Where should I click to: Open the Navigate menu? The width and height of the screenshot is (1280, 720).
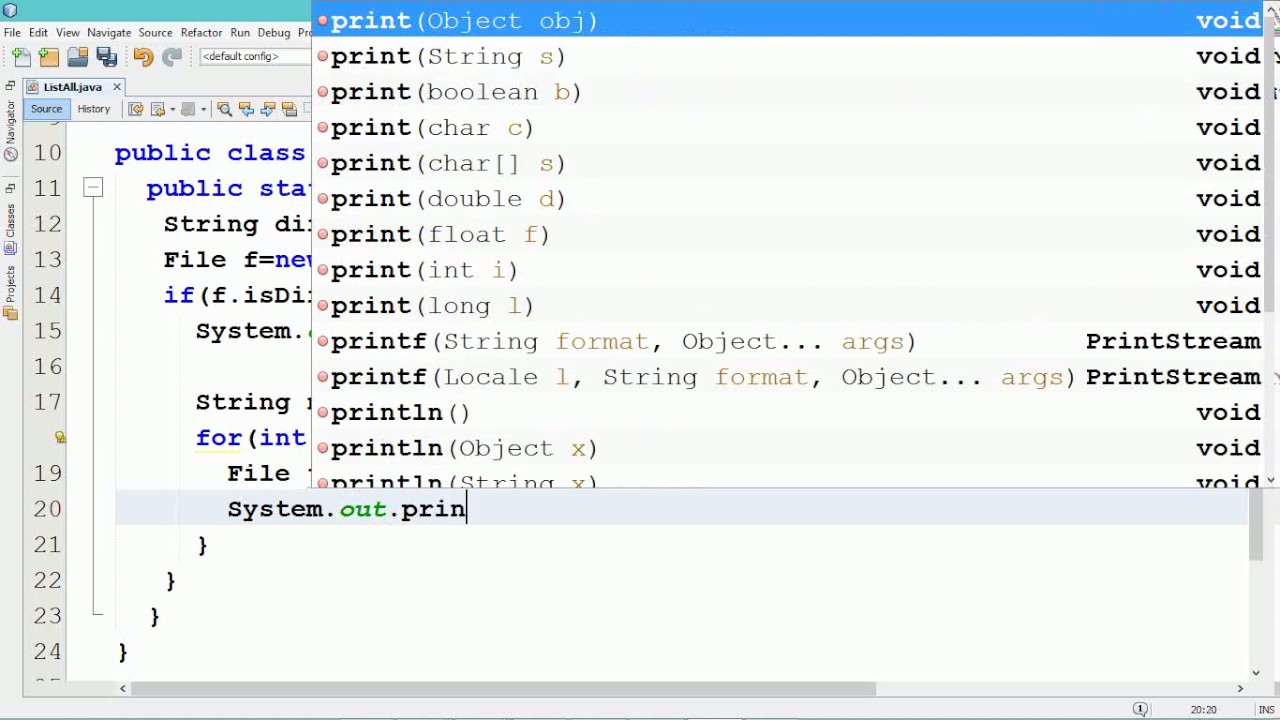tap(109, 33)
